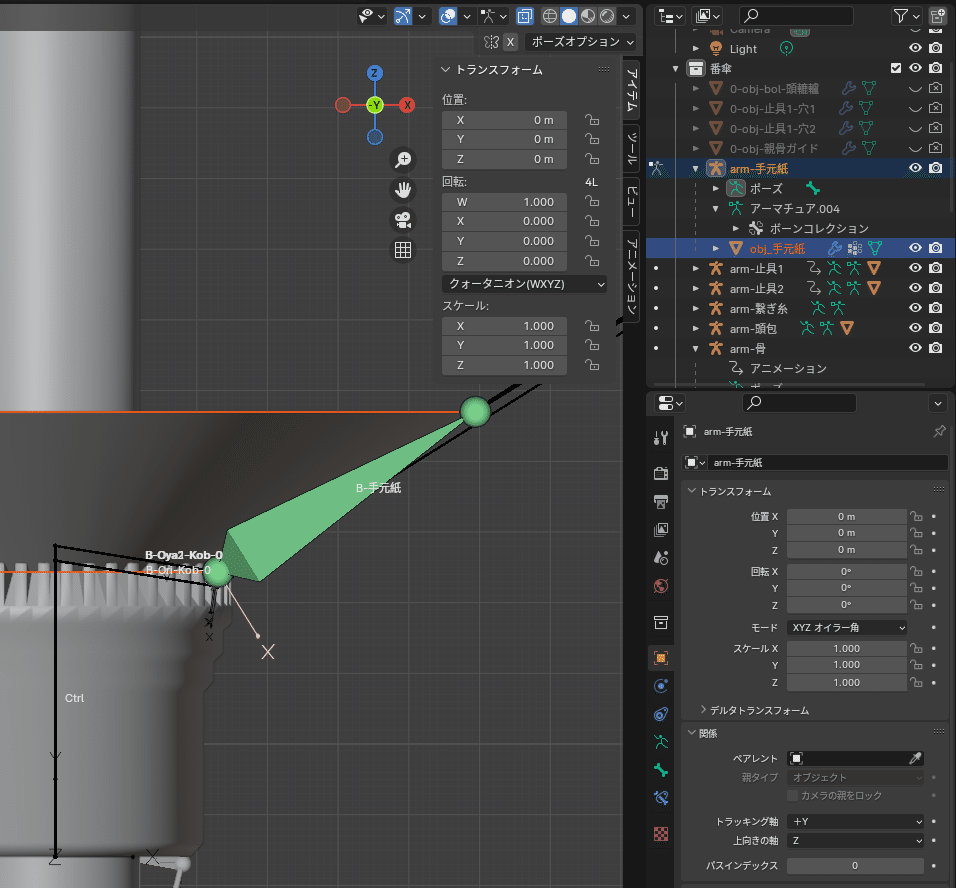Toggle lock on pose location X

(591, 120)
